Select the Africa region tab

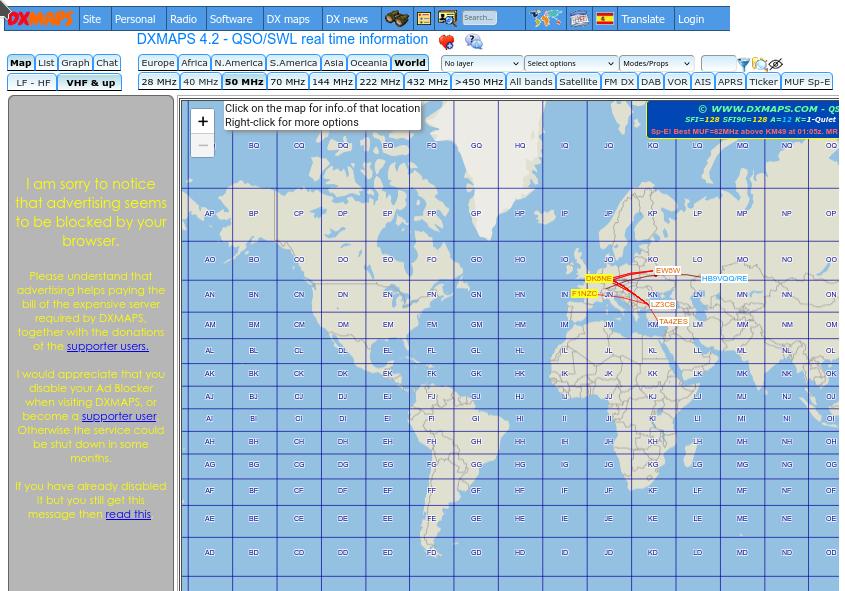pos(194,63)
